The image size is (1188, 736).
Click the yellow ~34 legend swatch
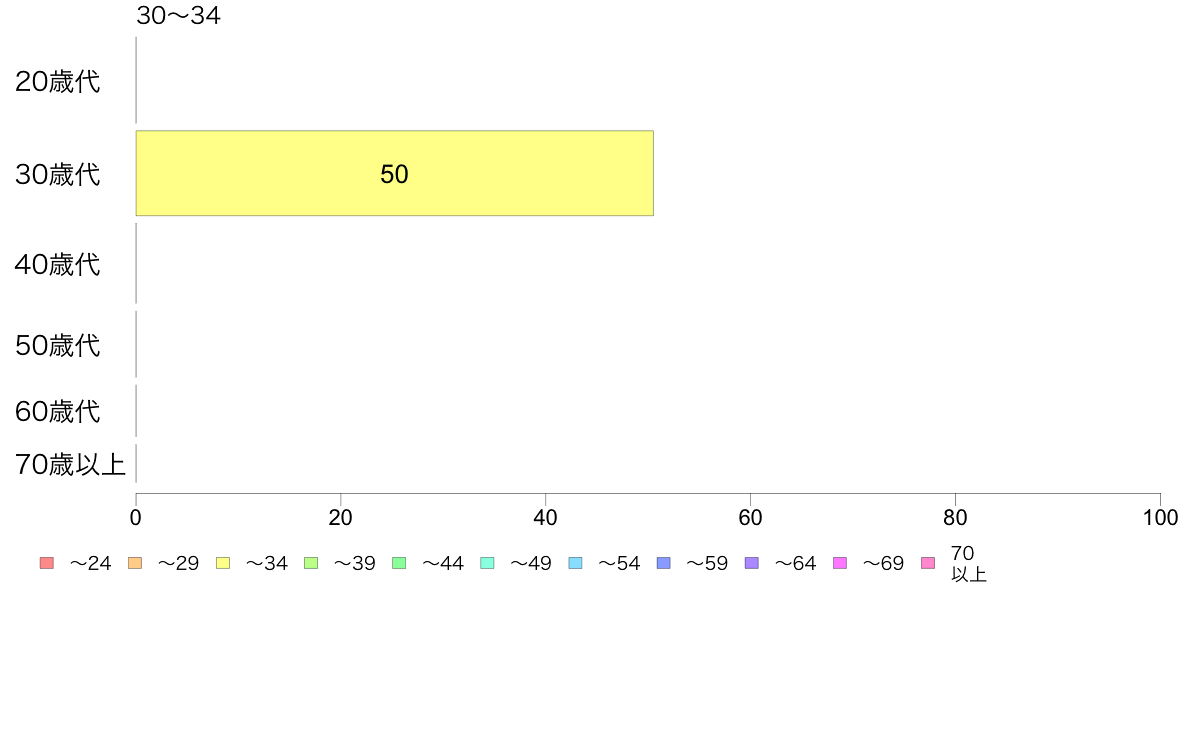223,563
